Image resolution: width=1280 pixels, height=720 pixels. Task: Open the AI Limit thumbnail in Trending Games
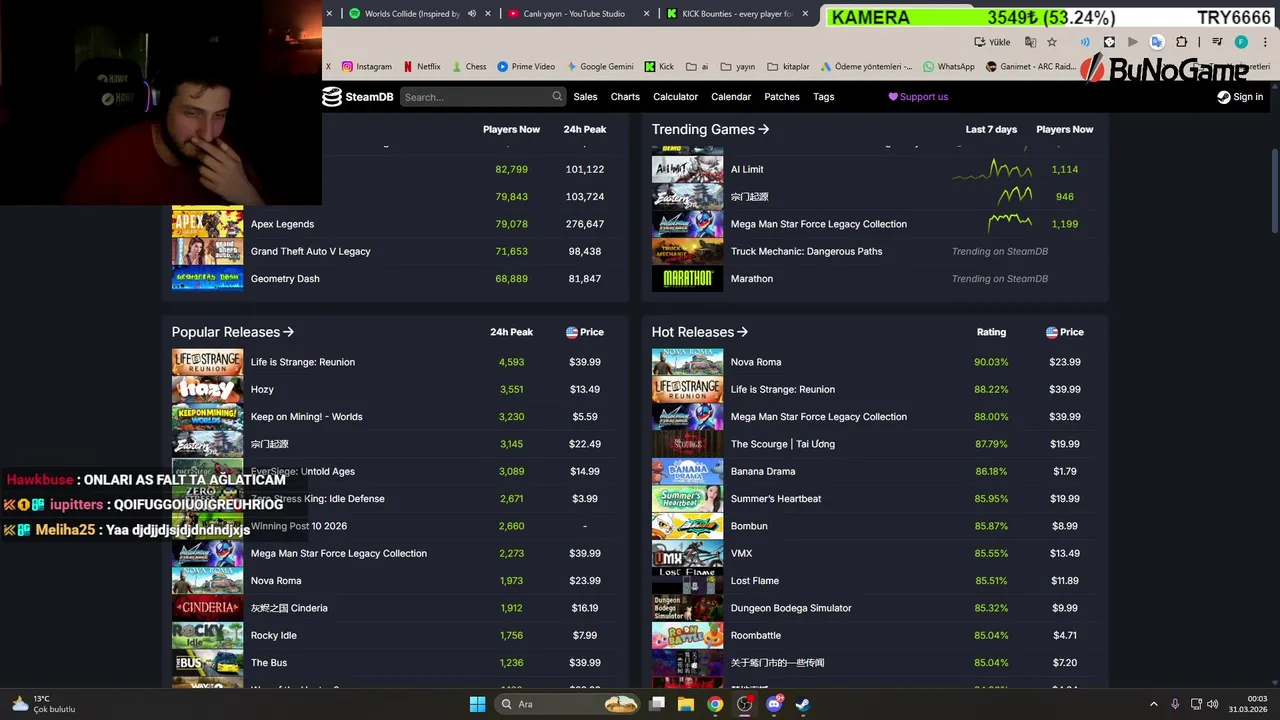click(x=687, y=169)
